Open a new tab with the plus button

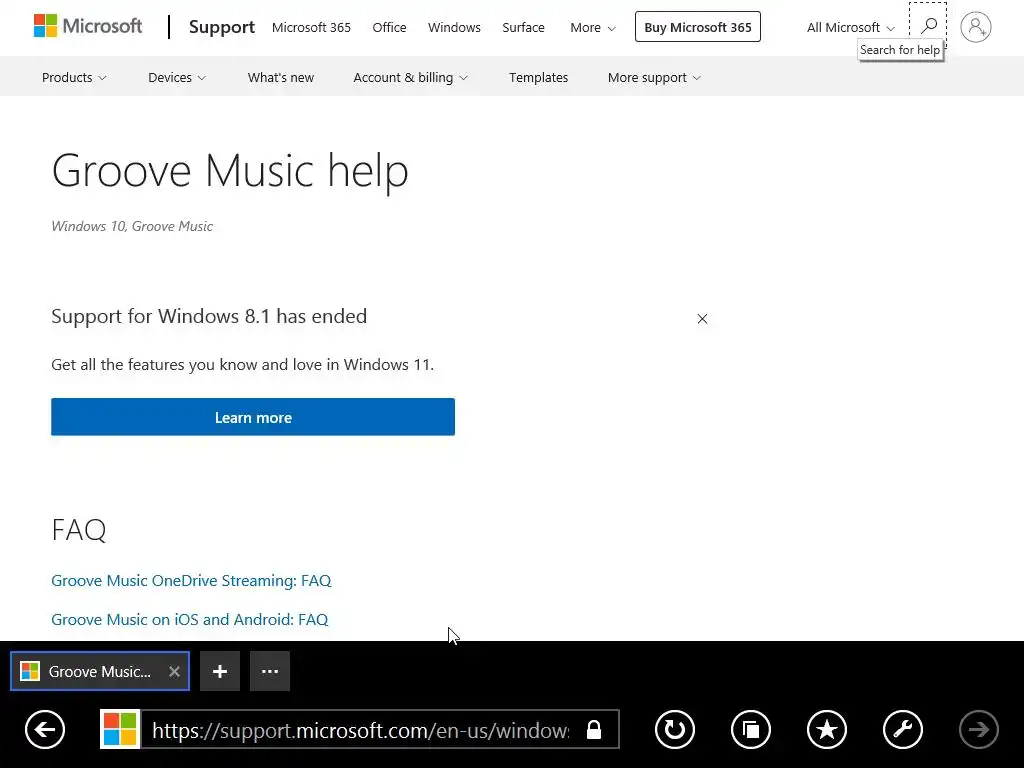[x=219, y=671]
